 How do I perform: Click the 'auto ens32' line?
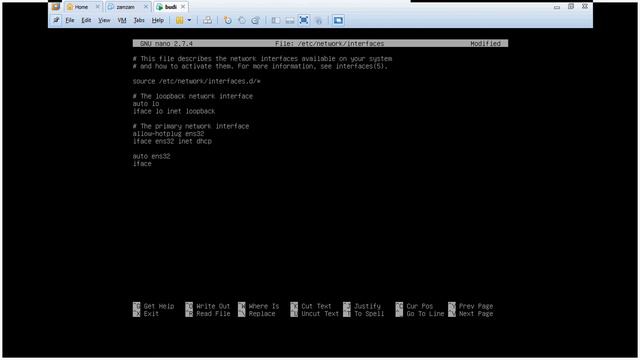click(151, 156)
